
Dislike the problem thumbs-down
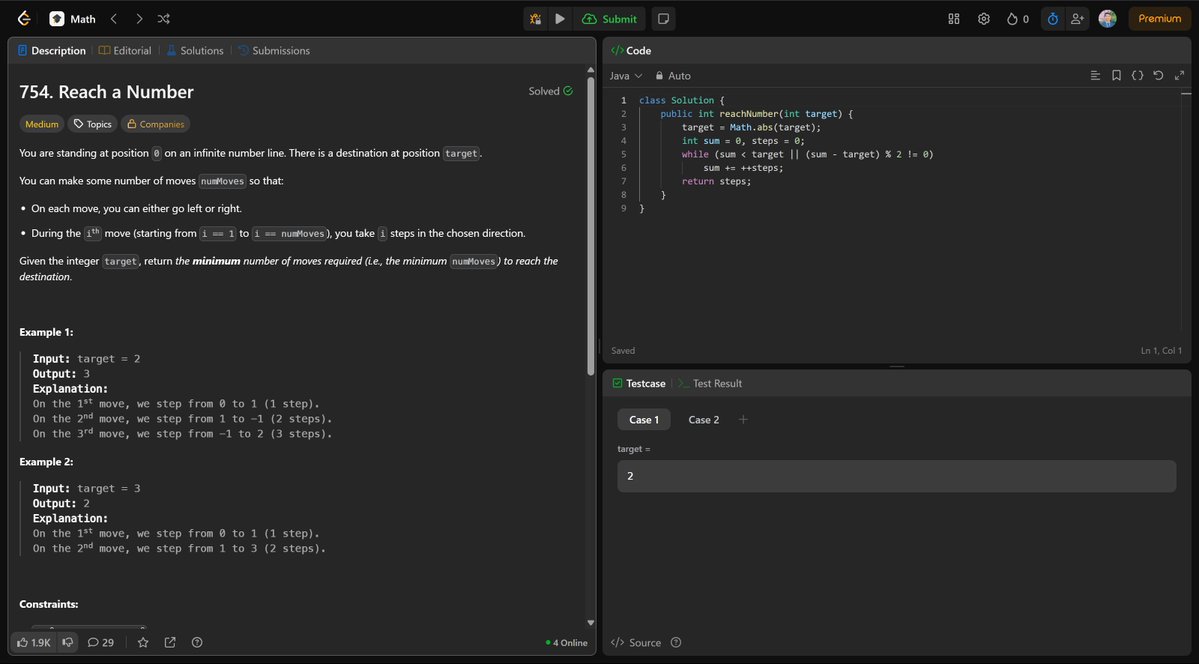point(68,643)
